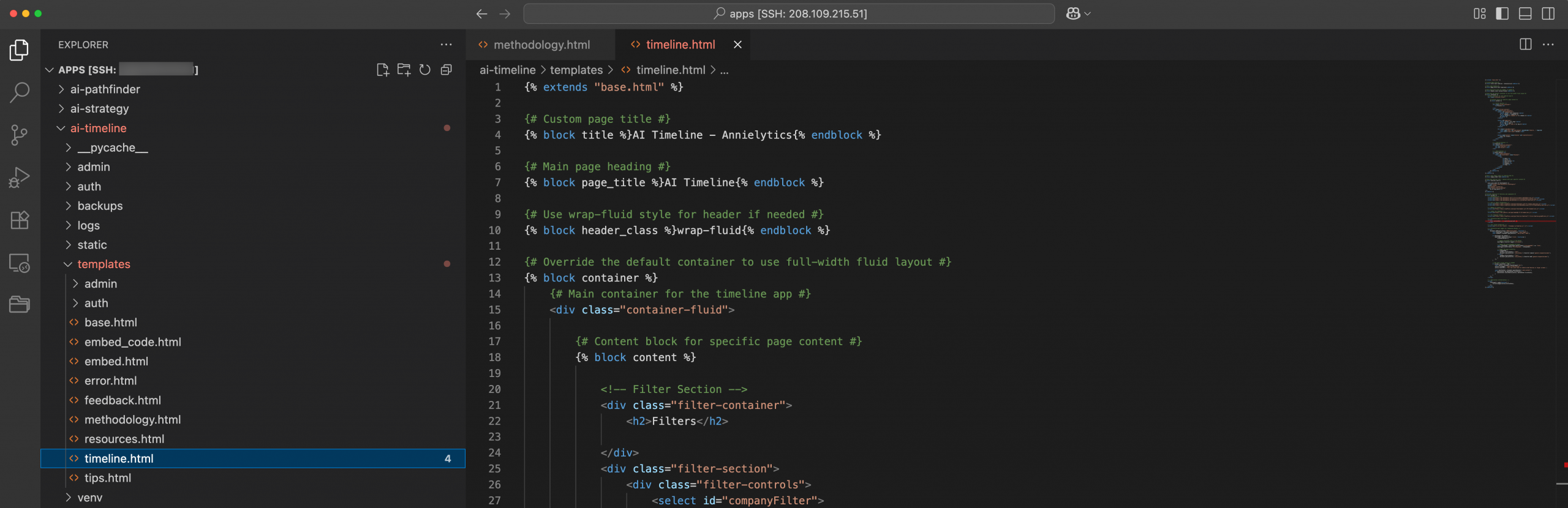Open the Run and Debug view
1568x508 pixels.
20,177
